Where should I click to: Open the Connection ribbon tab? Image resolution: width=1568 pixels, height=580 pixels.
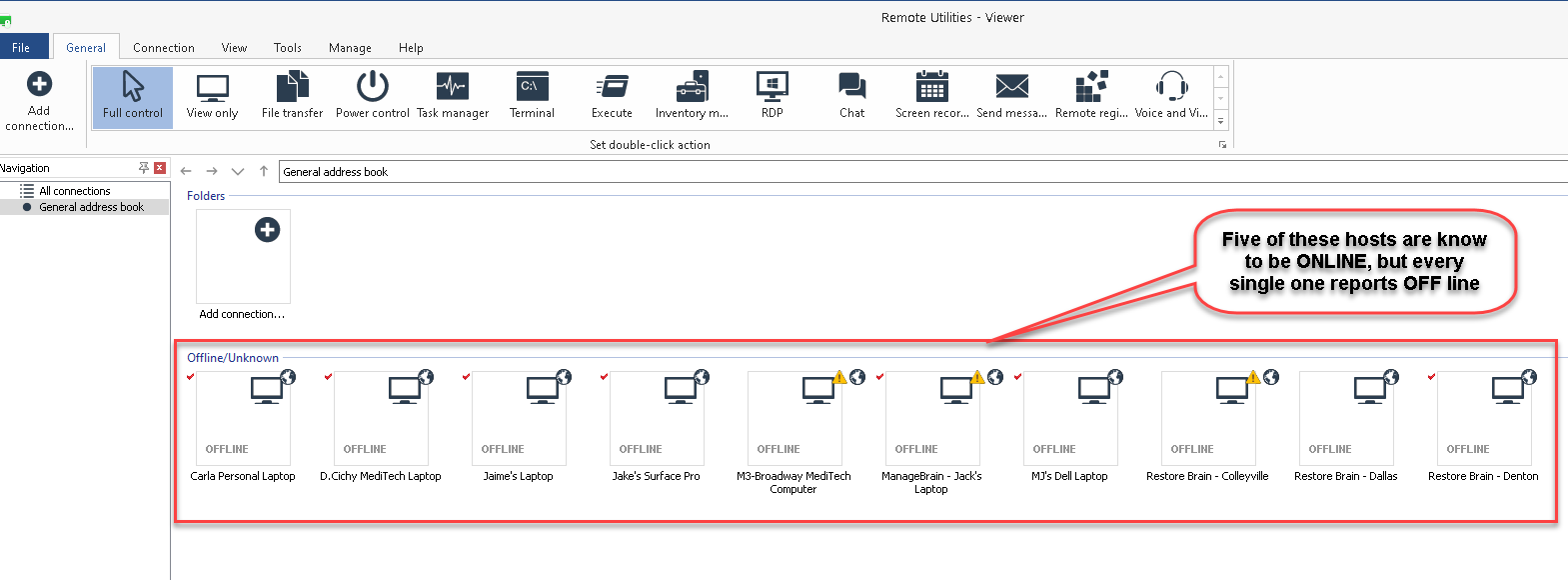[164, 48]
